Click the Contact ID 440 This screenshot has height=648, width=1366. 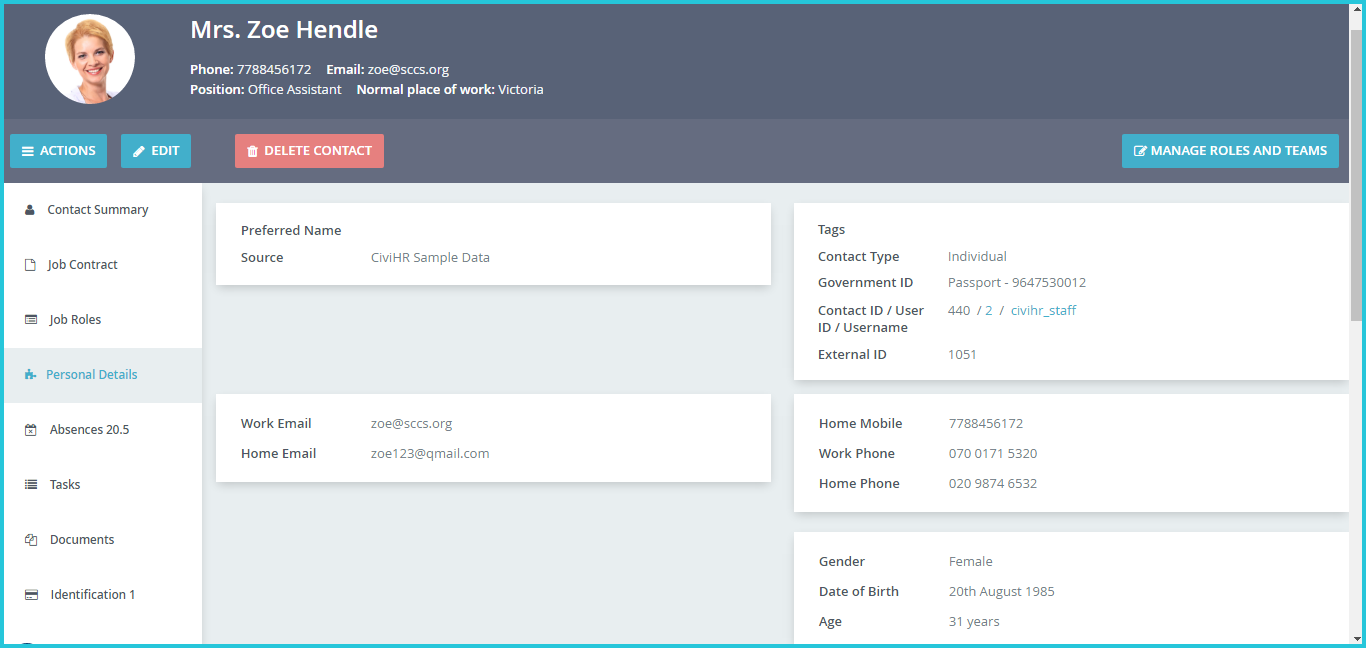click(959, 311)
